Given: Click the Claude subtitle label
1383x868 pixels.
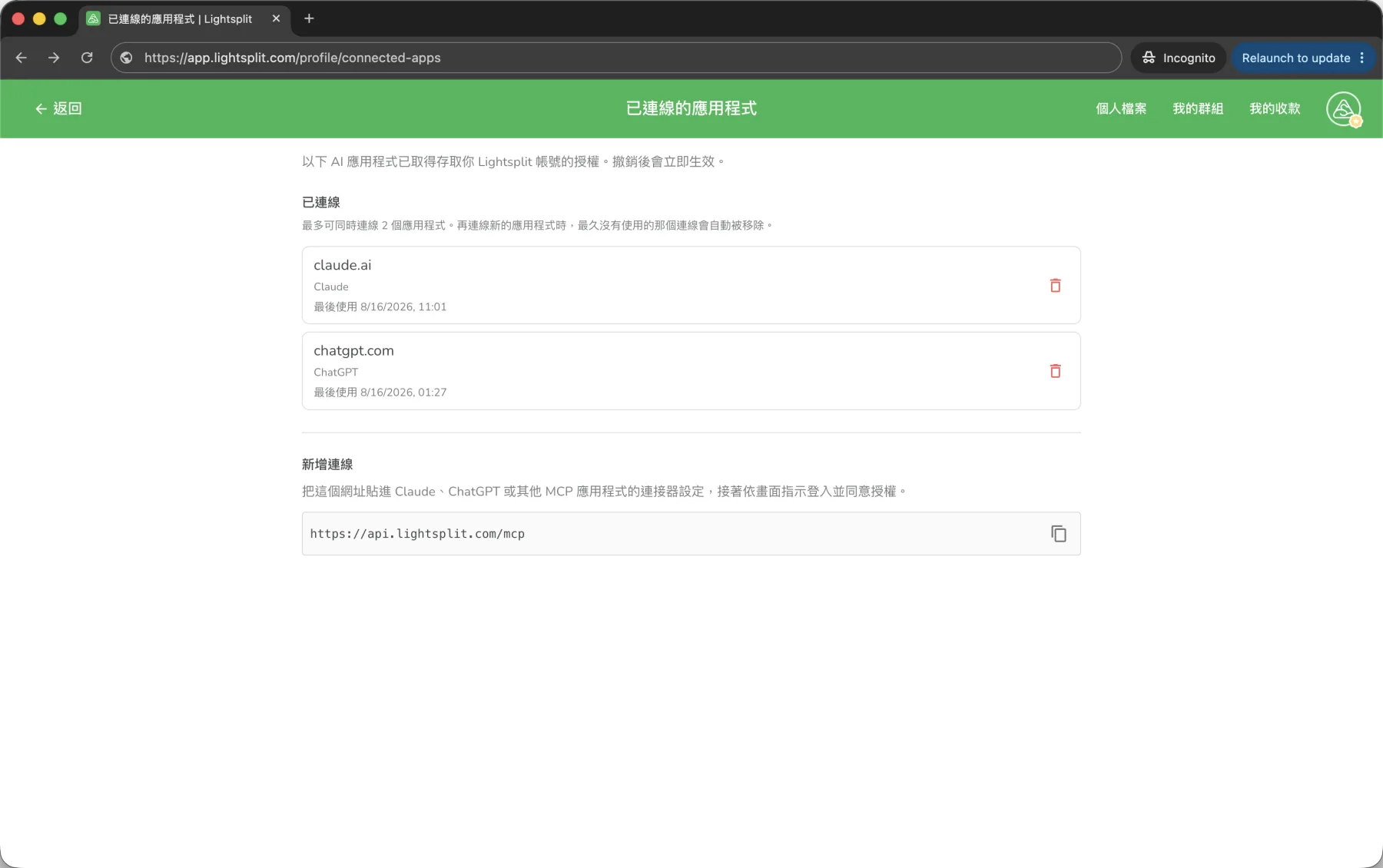Looking at the screenshot, I should 331,287.
